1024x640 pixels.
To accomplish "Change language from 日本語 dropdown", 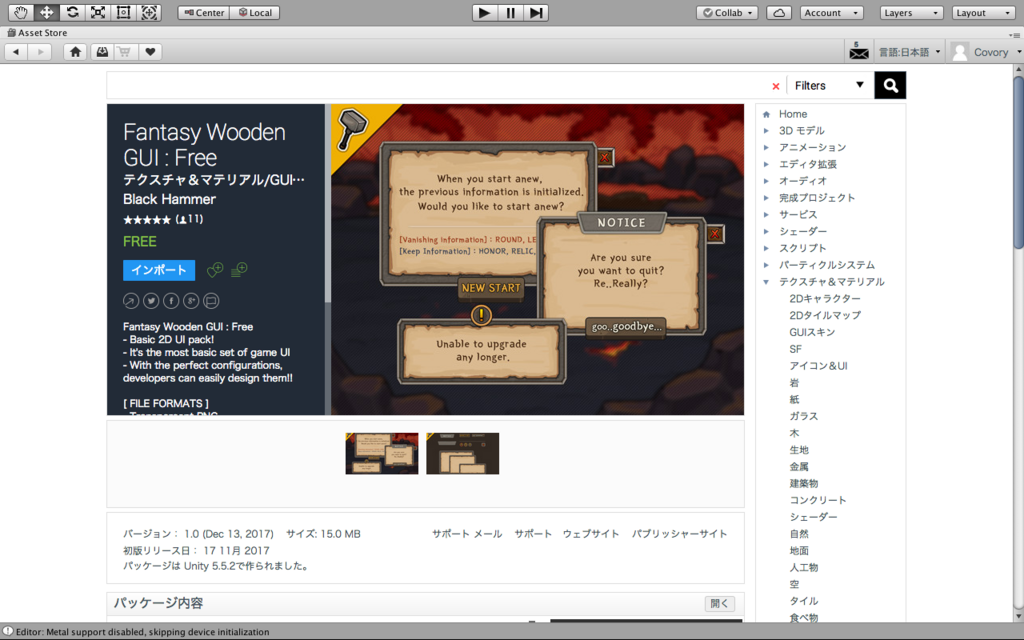I will (x=909, y=52).
